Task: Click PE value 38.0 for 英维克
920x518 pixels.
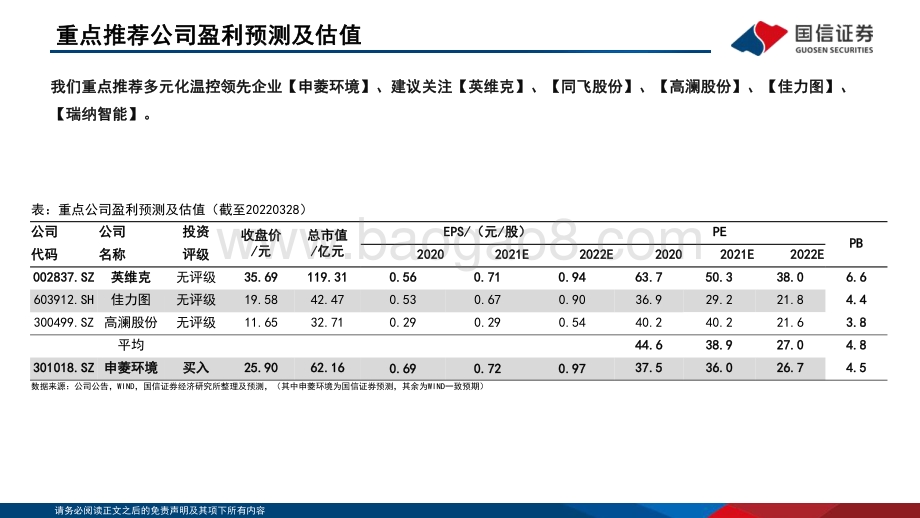Action: click(790, 277)
